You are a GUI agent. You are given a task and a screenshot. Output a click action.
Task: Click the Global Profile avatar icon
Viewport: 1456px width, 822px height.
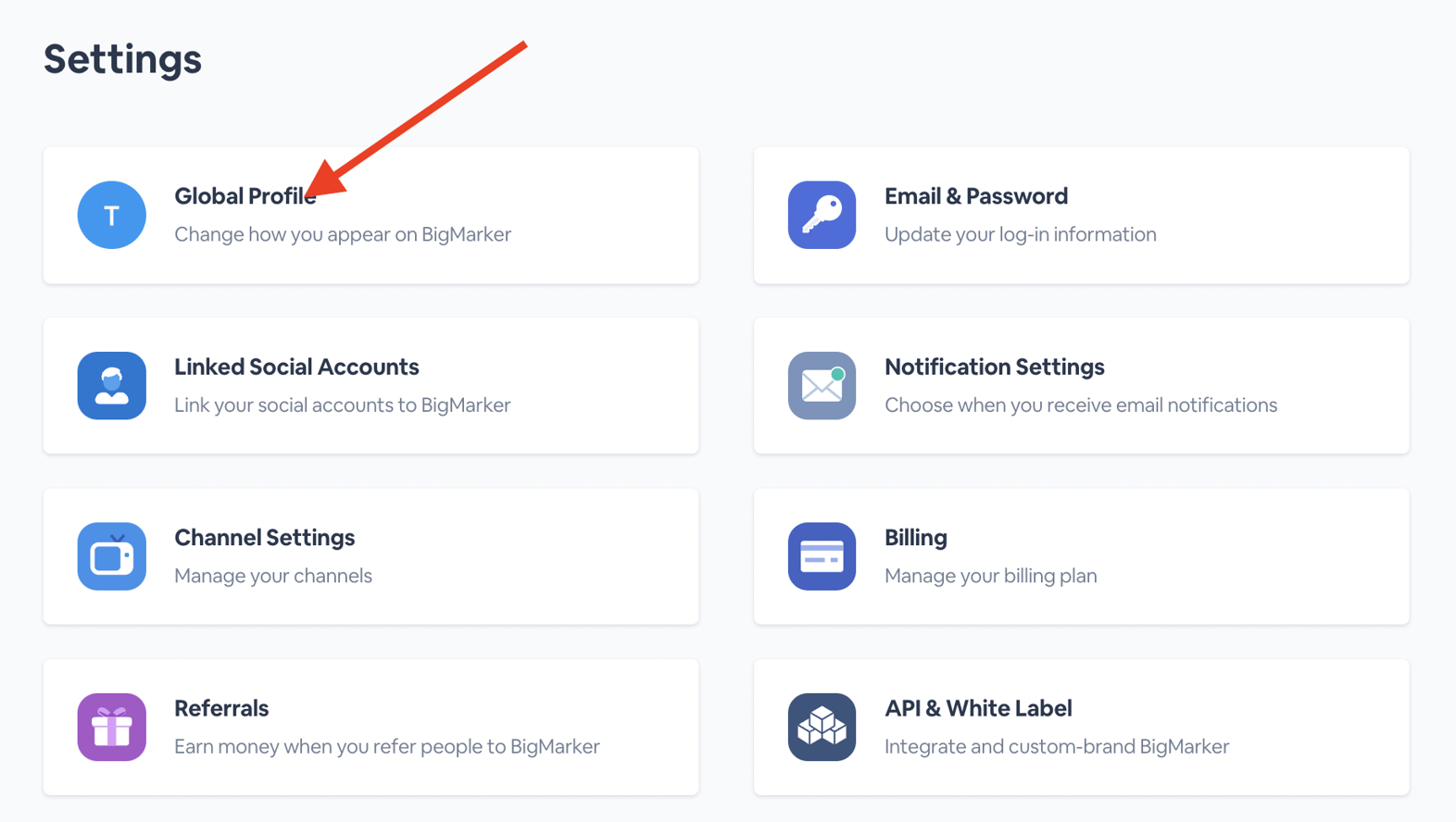(111, 215)
